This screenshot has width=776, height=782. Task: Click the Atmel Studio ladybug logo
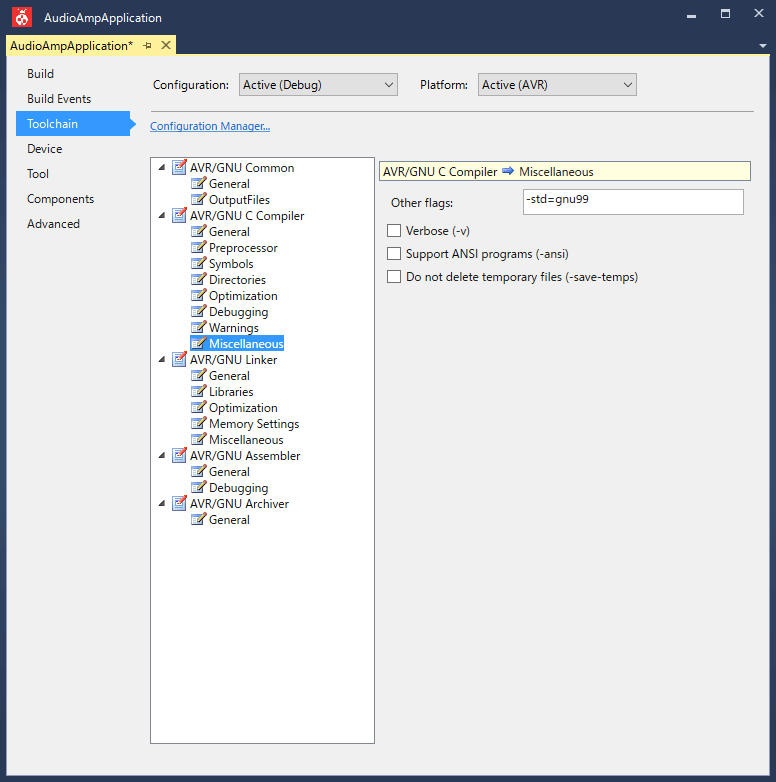[x=21, y=17]
